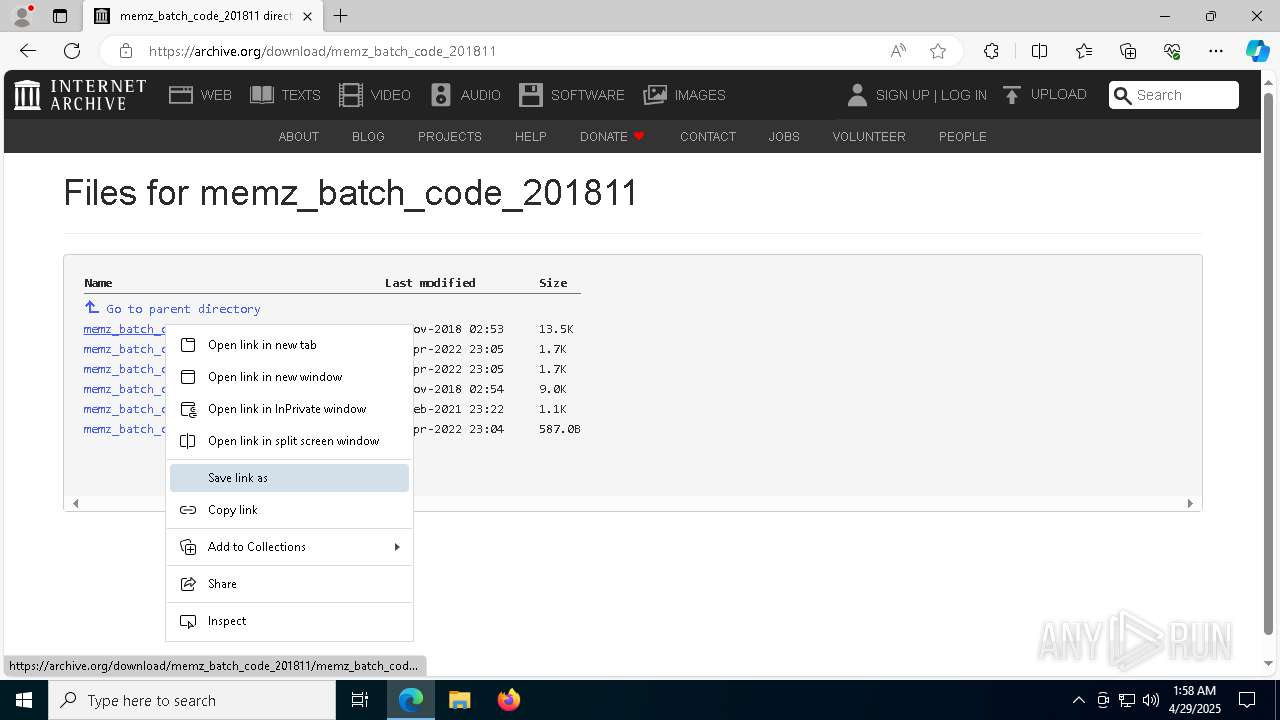1280x720 pixels.
Task: Open the Favorites list icon
Action: [1084, 51]
